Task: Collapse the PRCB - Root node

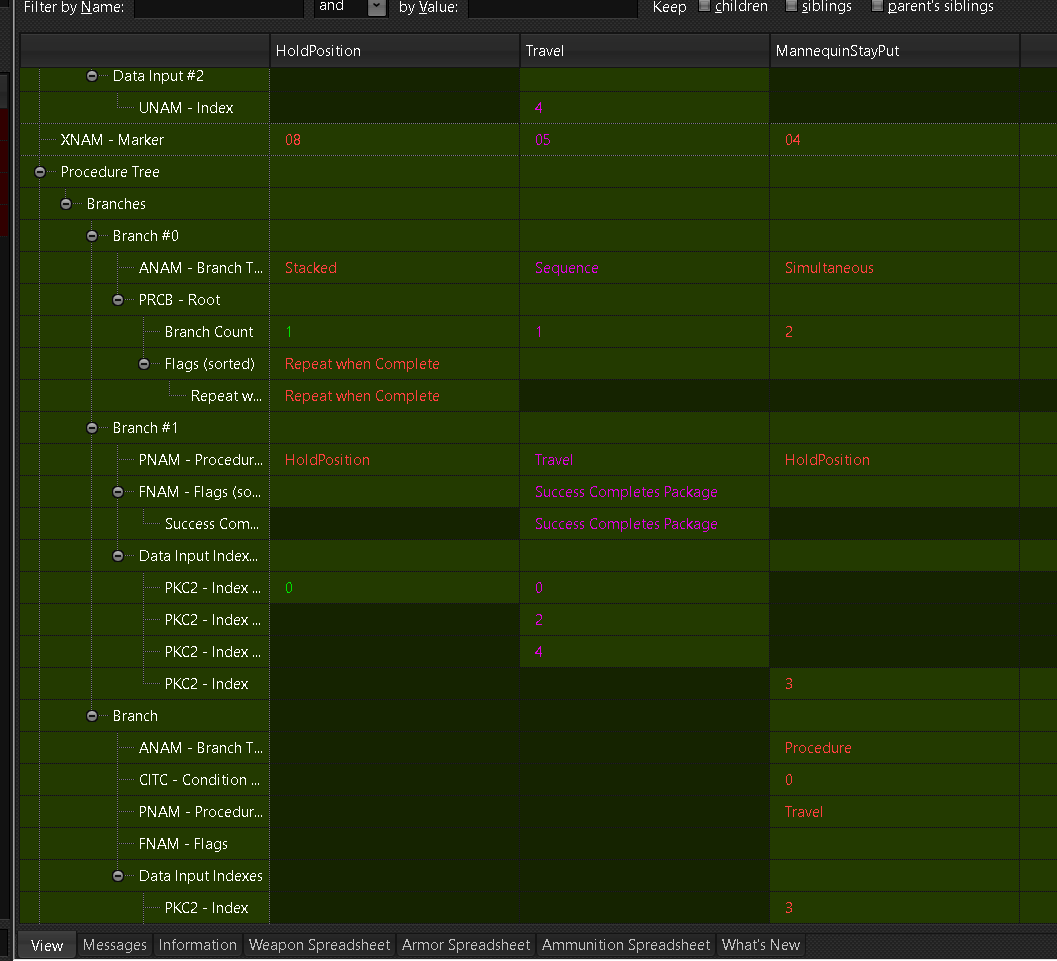Action: click(x=118, y=300)
